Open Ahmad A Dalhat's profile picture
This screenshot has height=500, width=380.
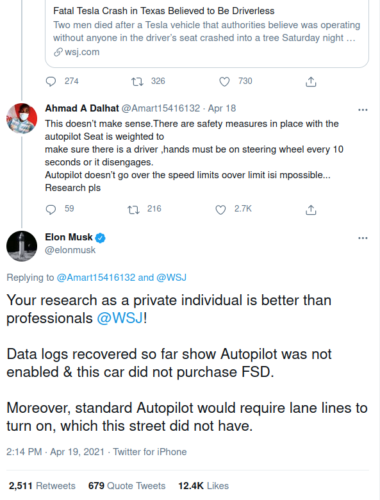tap(22, 118)
